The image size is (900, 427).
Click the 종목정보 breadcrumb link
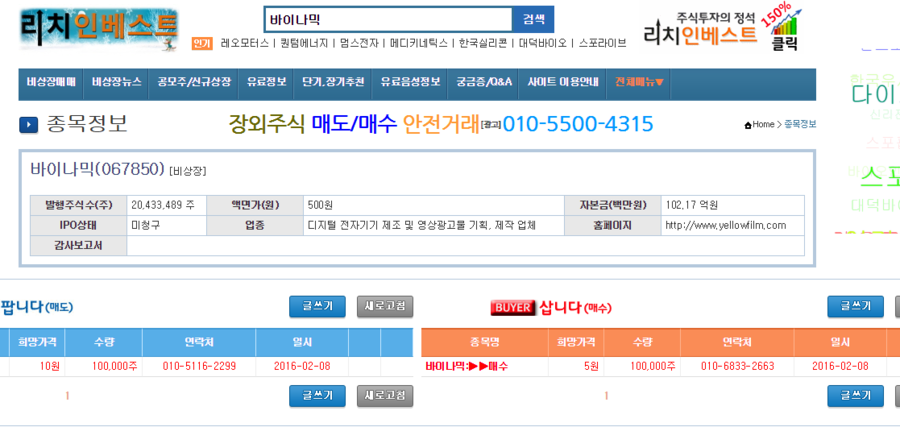800,125
